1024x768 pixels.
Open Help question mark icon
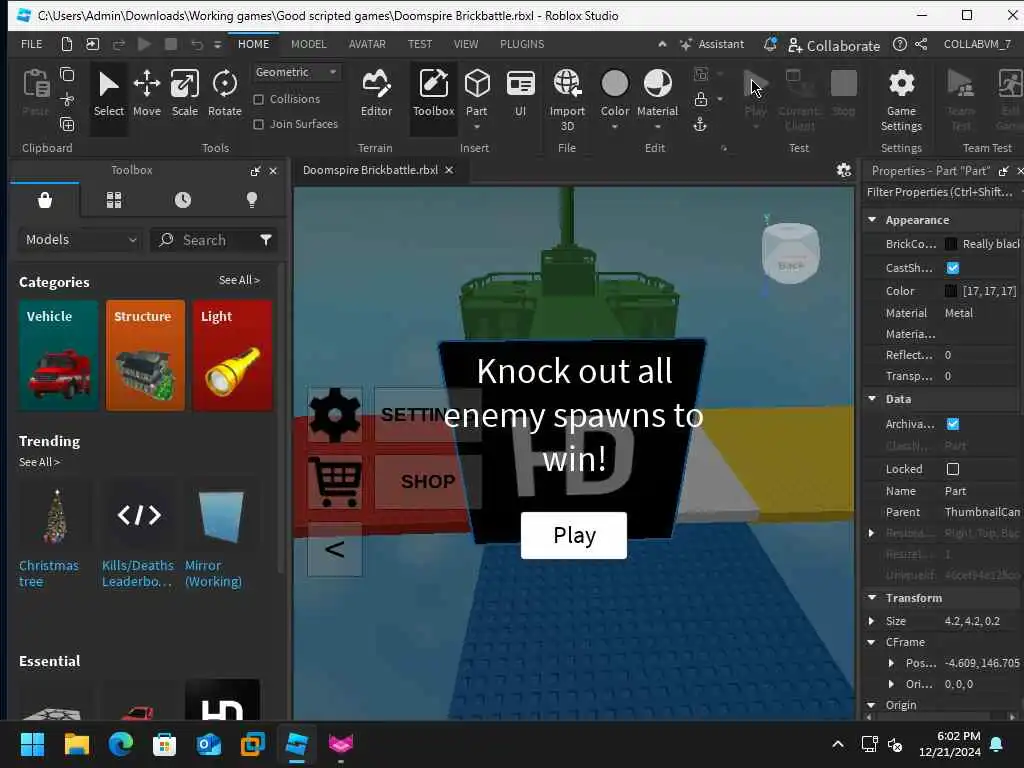(x=899, y=44)
